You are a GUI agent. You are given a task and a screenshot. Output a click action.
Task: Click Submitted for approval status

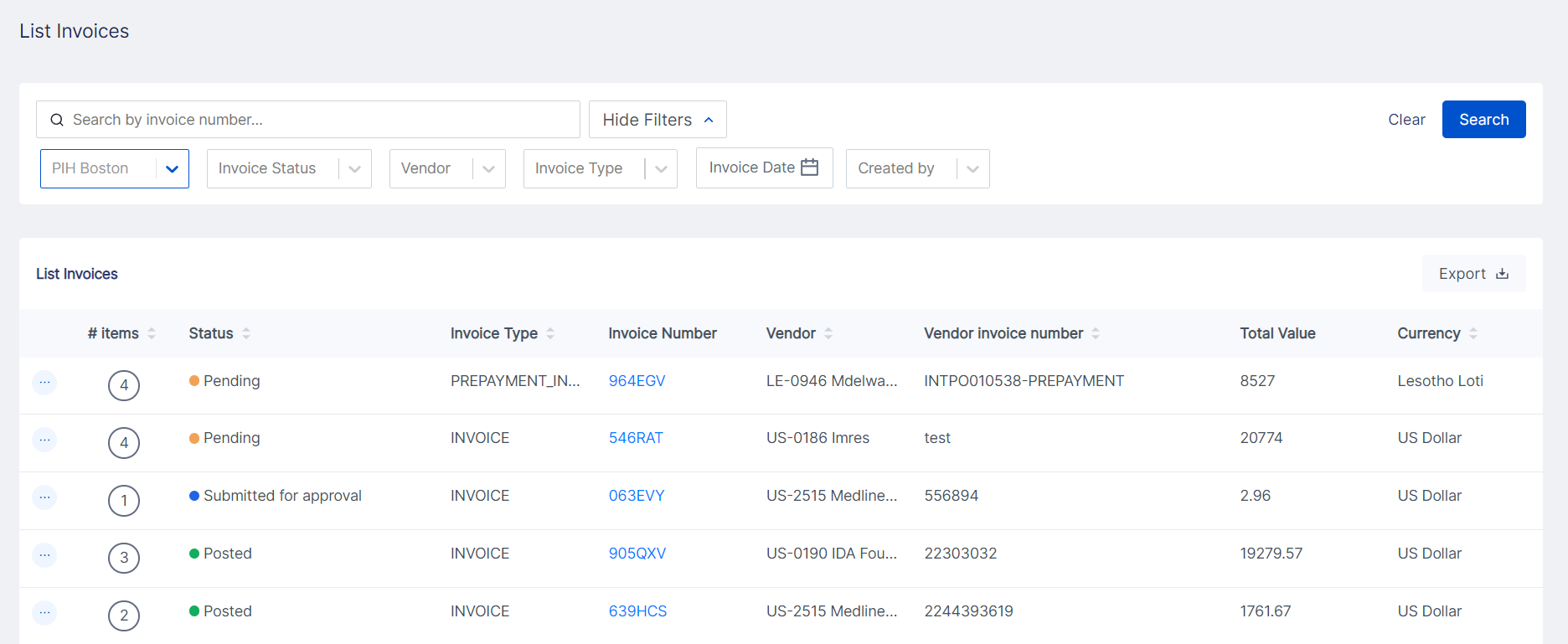(x=276, y=496)
